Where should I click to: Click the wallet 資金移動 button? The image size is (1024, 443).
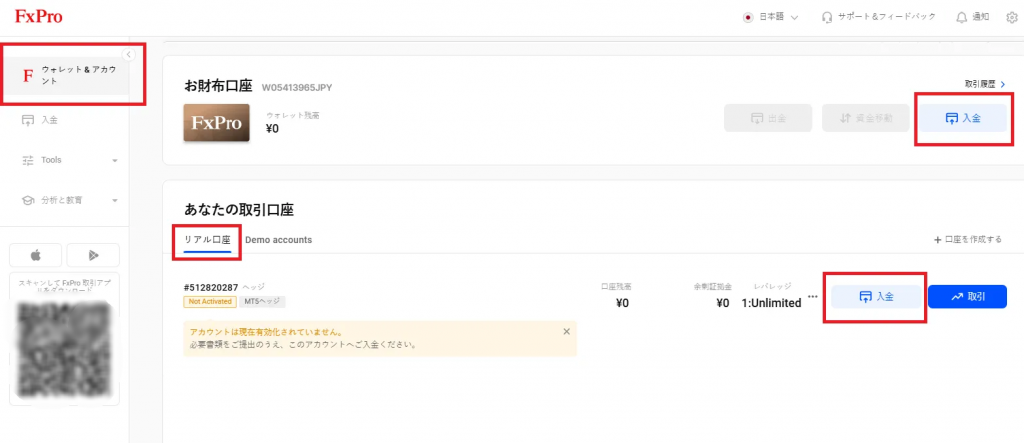click(x=865, y=118)
